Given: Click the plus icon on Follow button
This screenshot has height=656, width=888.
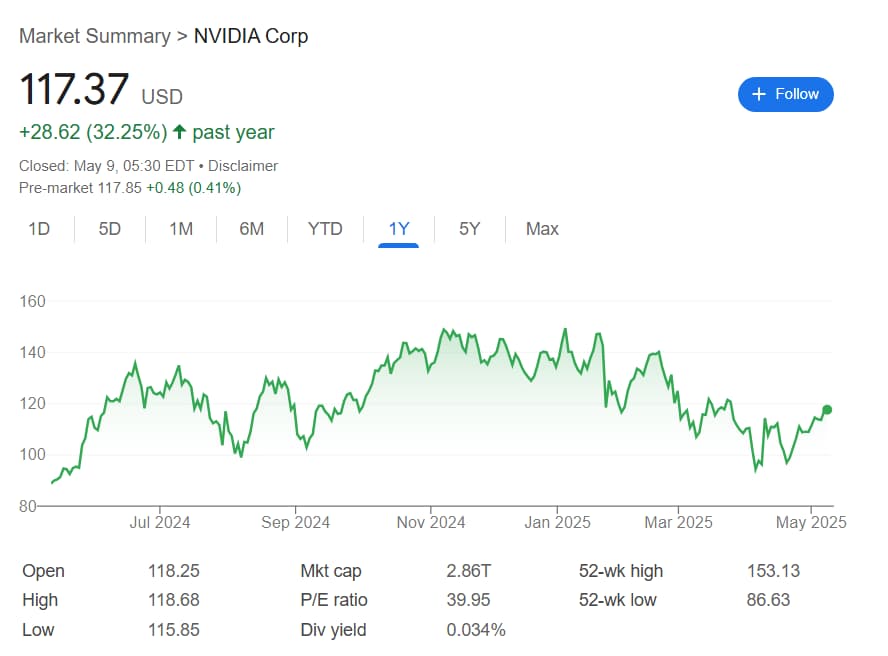Looking at the screenshot, I should (x=758, y=94).
